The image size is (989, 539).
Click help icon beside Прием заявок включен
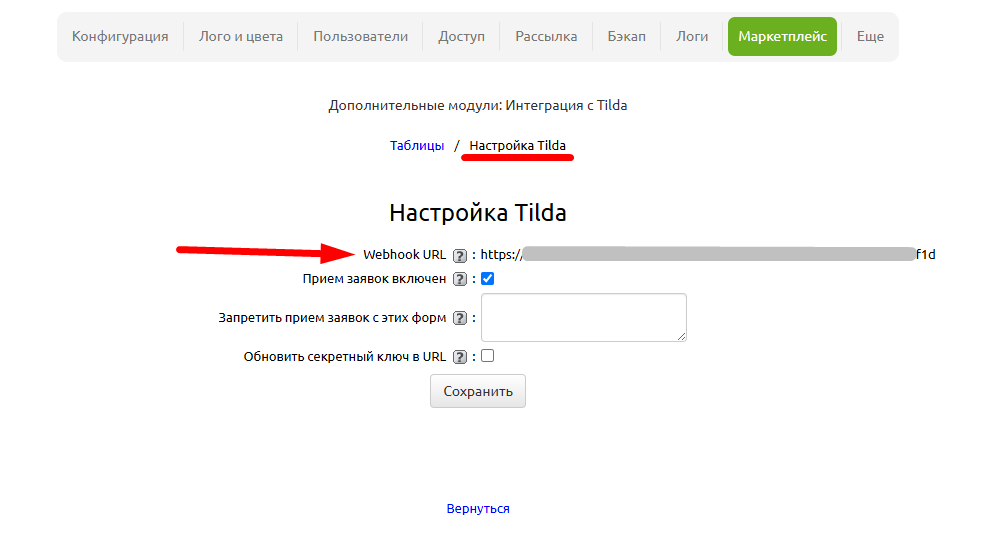click(460, 279)
